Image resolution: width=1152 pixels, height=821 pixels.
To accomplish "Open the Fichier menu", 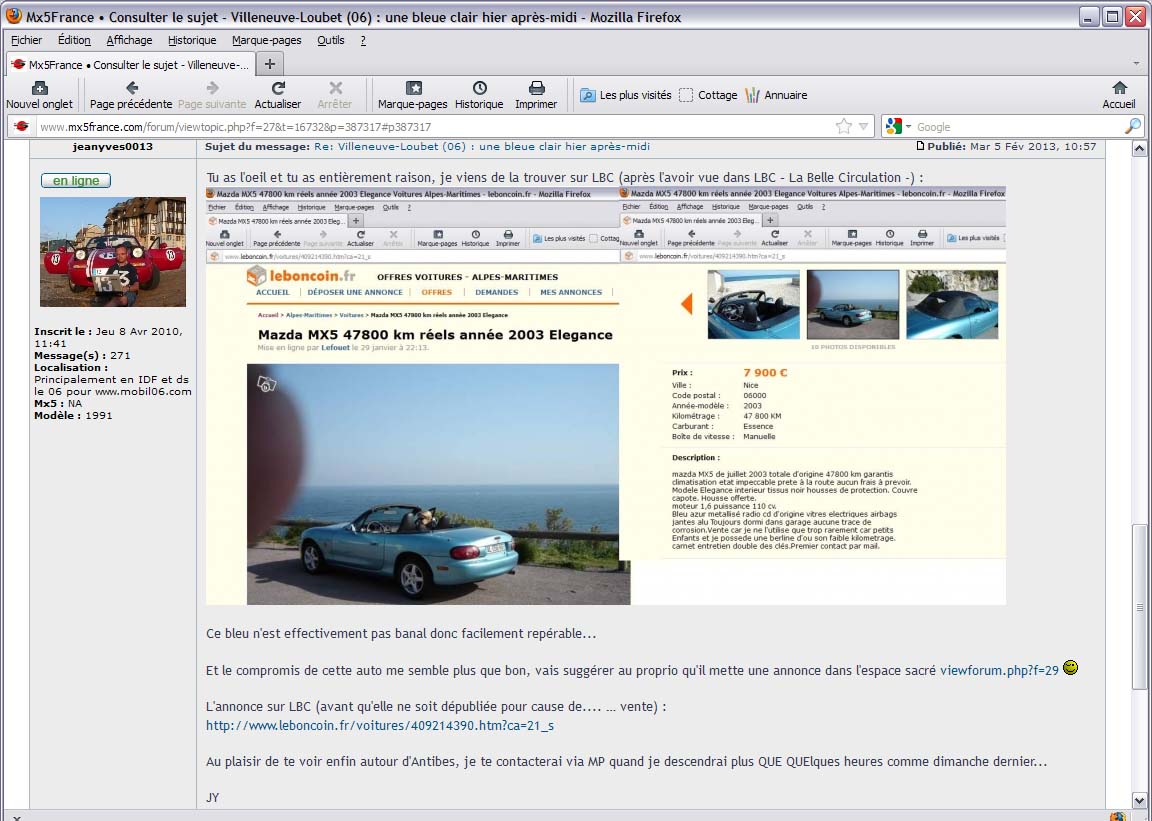I will pyautogui.click(x=26, y=40).
